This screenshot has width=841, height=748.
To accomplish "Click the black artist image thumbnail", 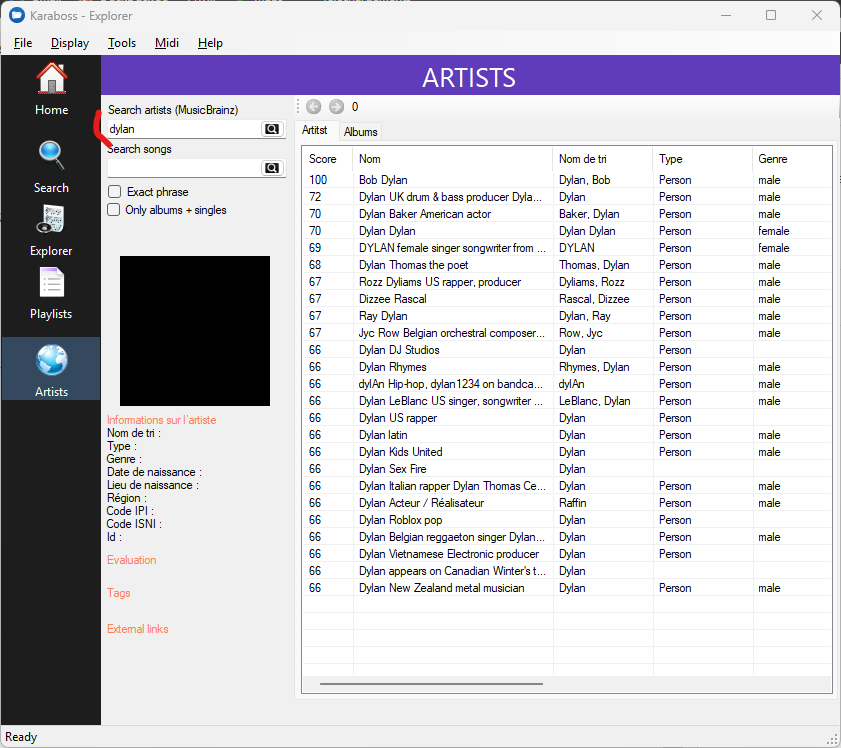I will coord(195,331).
